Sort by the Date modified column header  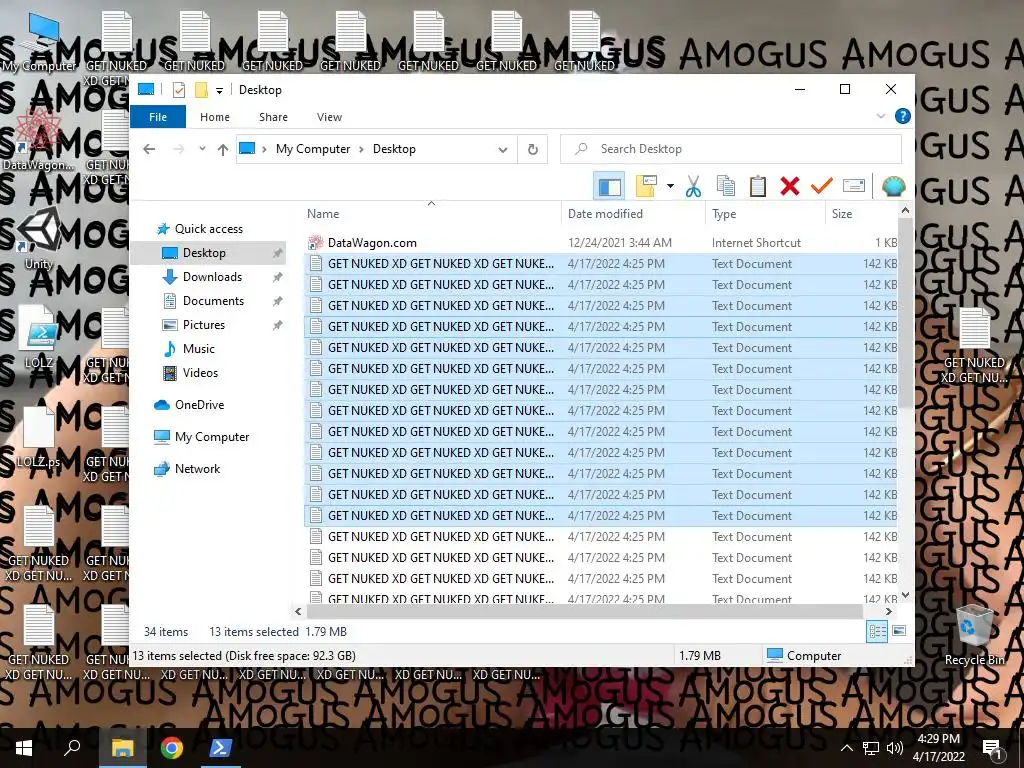click(x=633, y=214)
